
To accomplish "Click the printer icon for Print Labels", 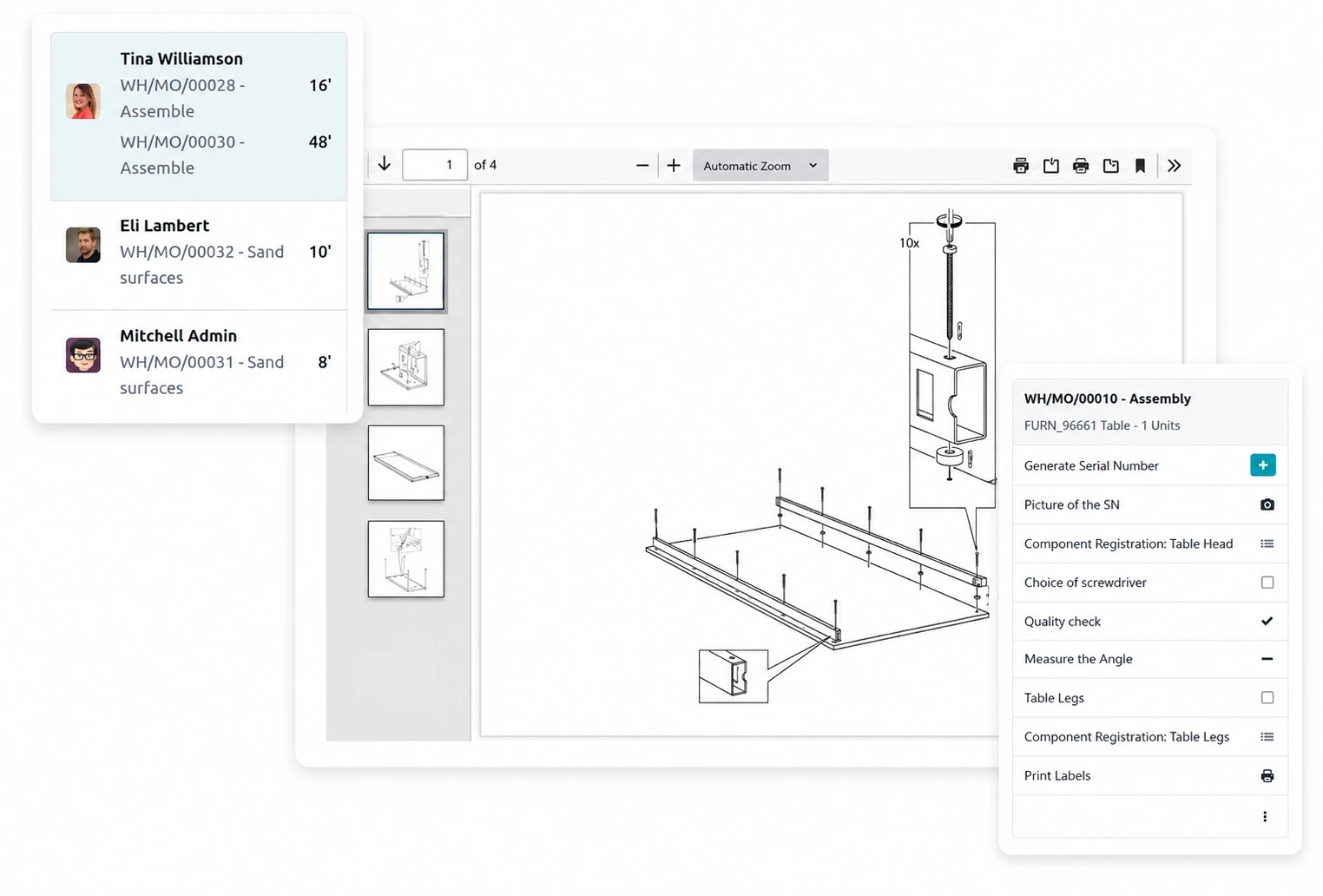I will tap(1267, 775).
